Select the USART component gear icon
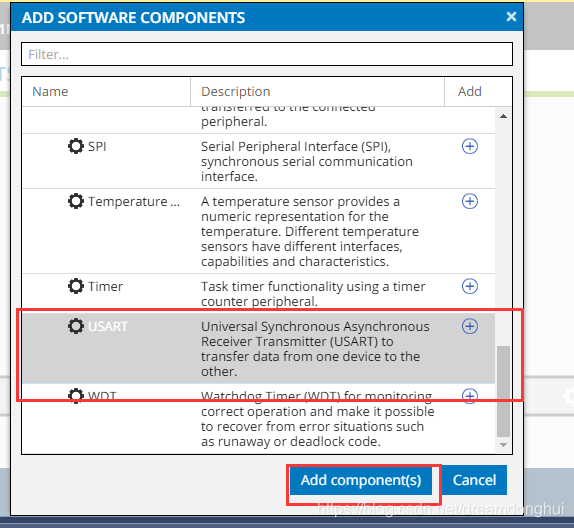574x528 pixels. point(76,326)
